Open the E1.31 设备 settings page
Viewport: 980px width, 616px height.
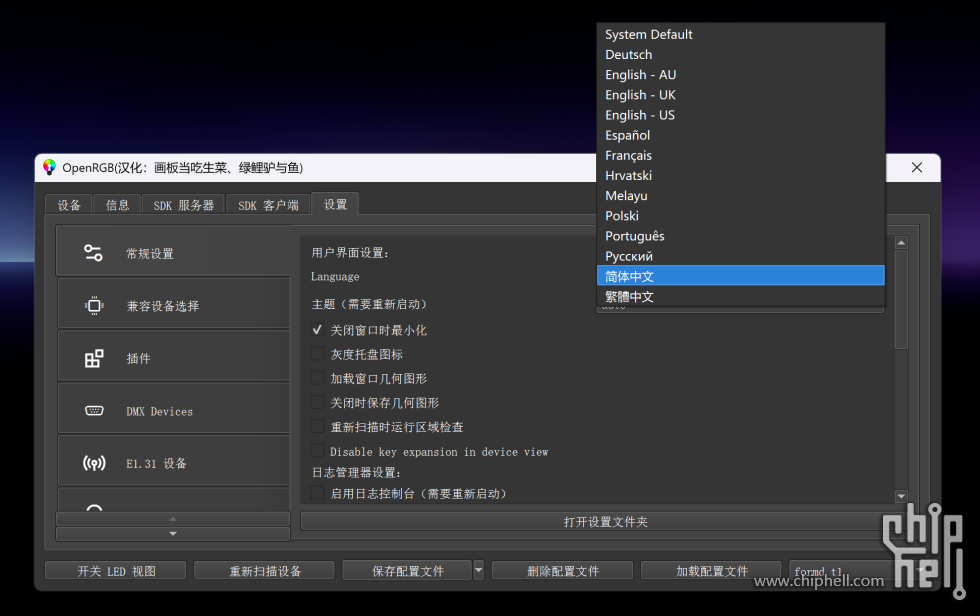(x=174, y=461)
